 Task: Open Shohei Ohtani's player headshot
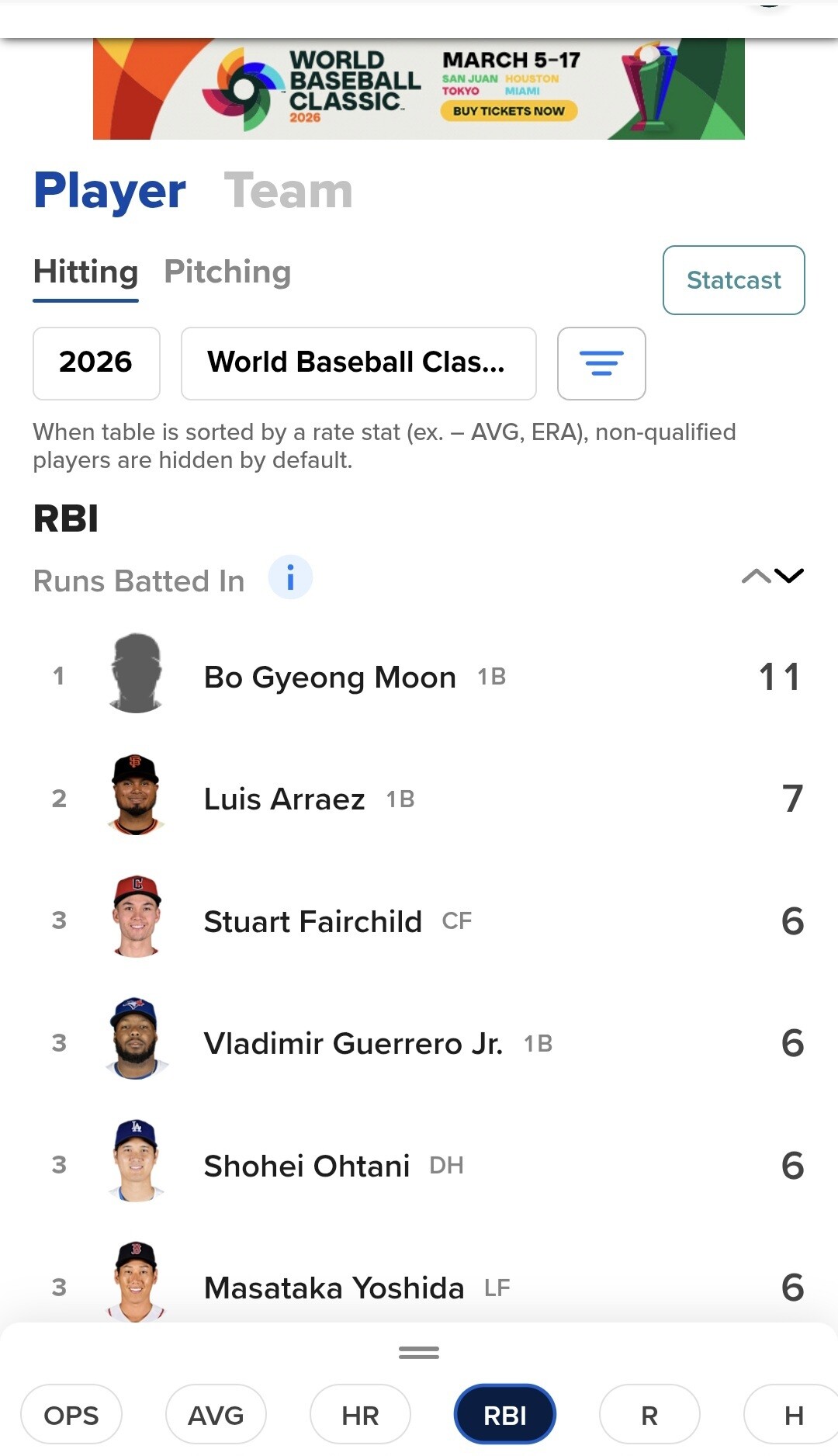point(137,1162)
